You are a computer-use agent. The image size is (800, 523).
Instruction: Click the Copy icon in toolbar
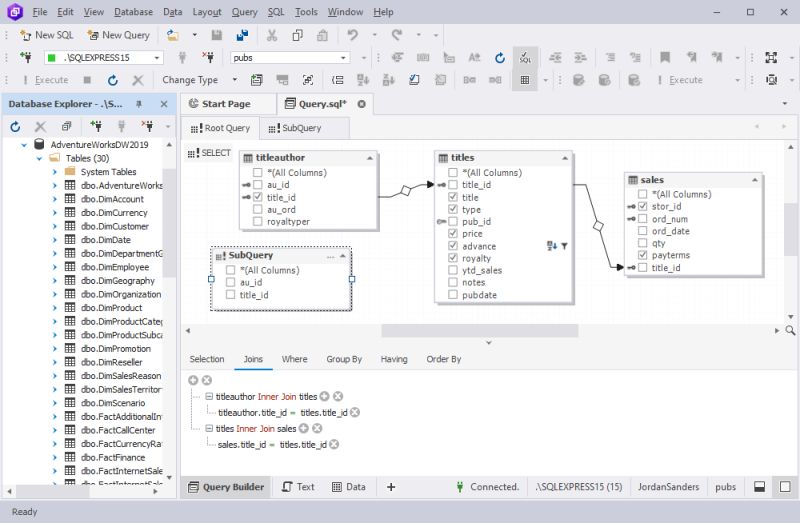(x=297, y=35)
